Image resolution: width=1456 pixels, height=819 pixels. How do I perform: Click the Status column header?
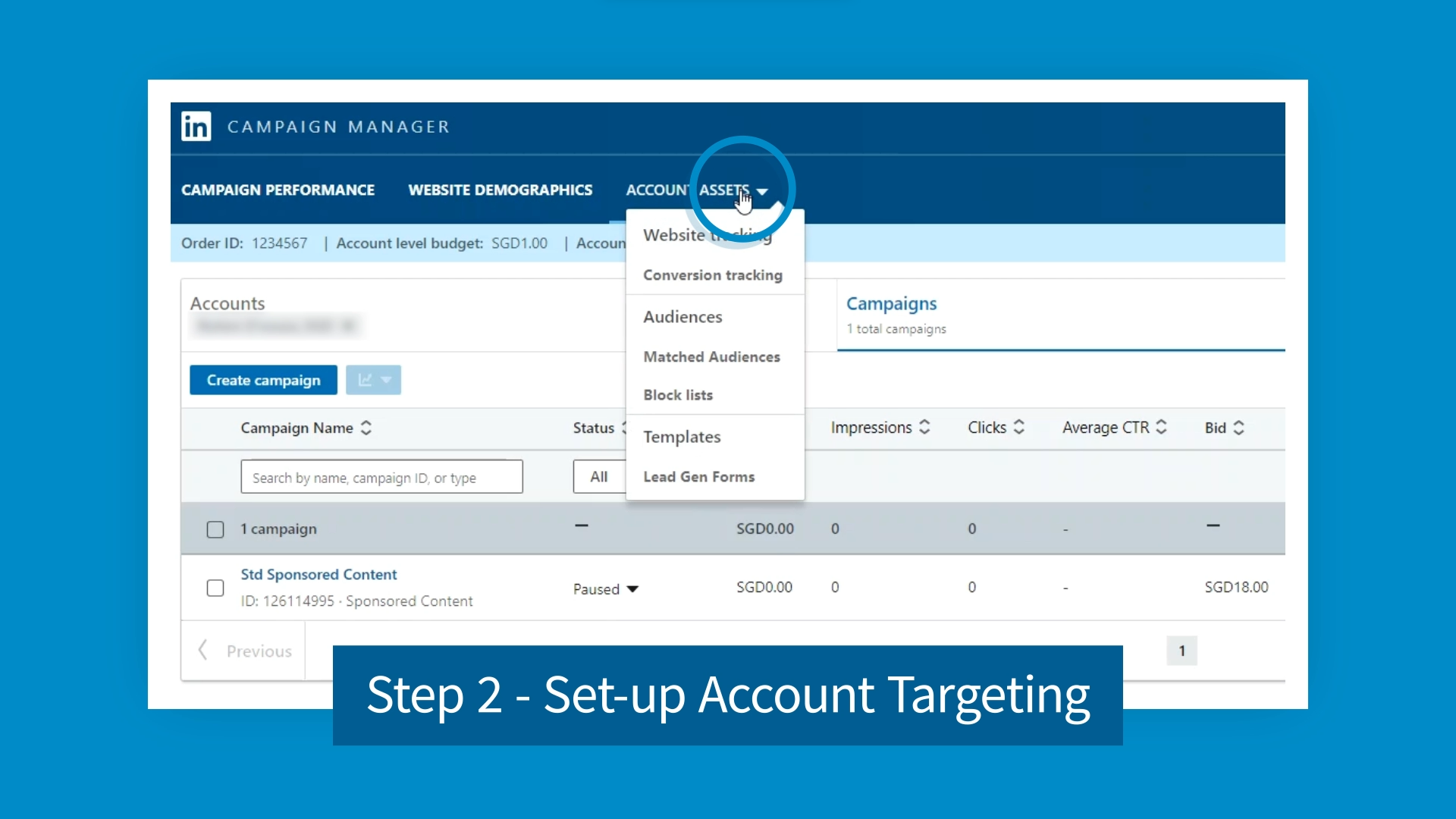tap(593, 428)
